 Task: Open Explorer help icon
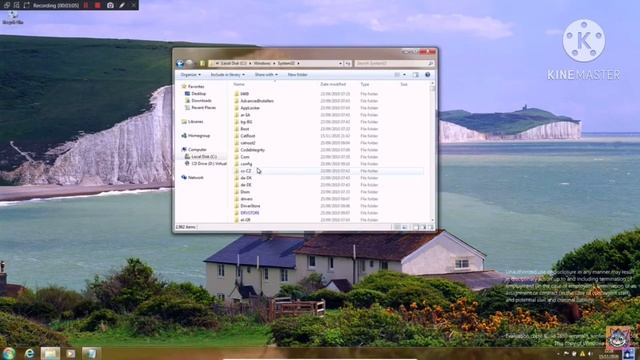[427, 75]
